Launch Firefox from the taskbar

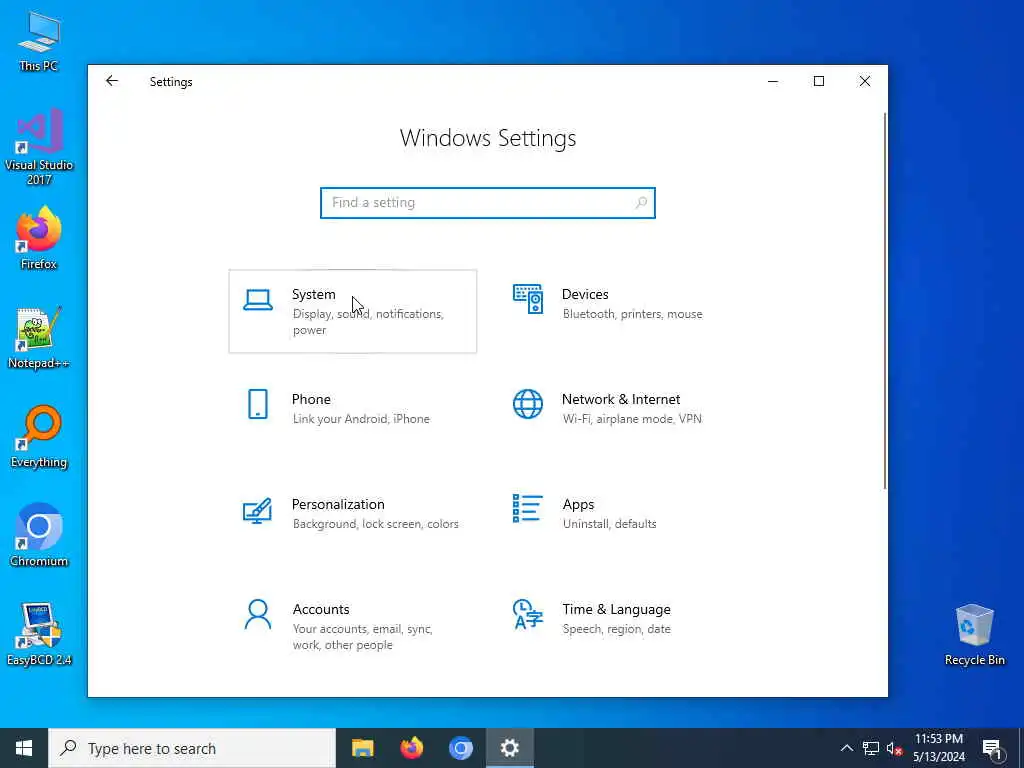[411, 748]
